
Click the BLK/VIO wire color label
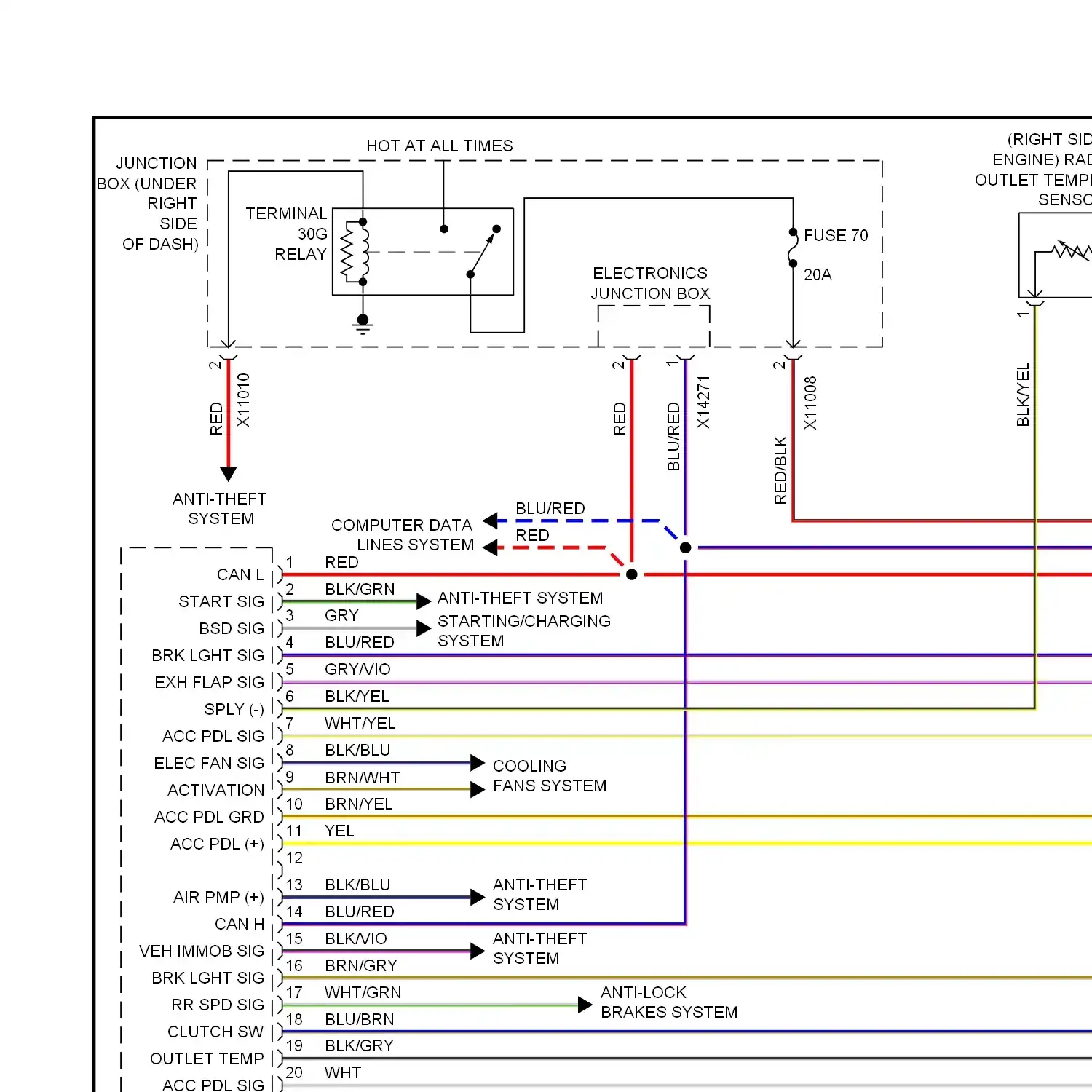pyautogui.click(x=356, y=938)
